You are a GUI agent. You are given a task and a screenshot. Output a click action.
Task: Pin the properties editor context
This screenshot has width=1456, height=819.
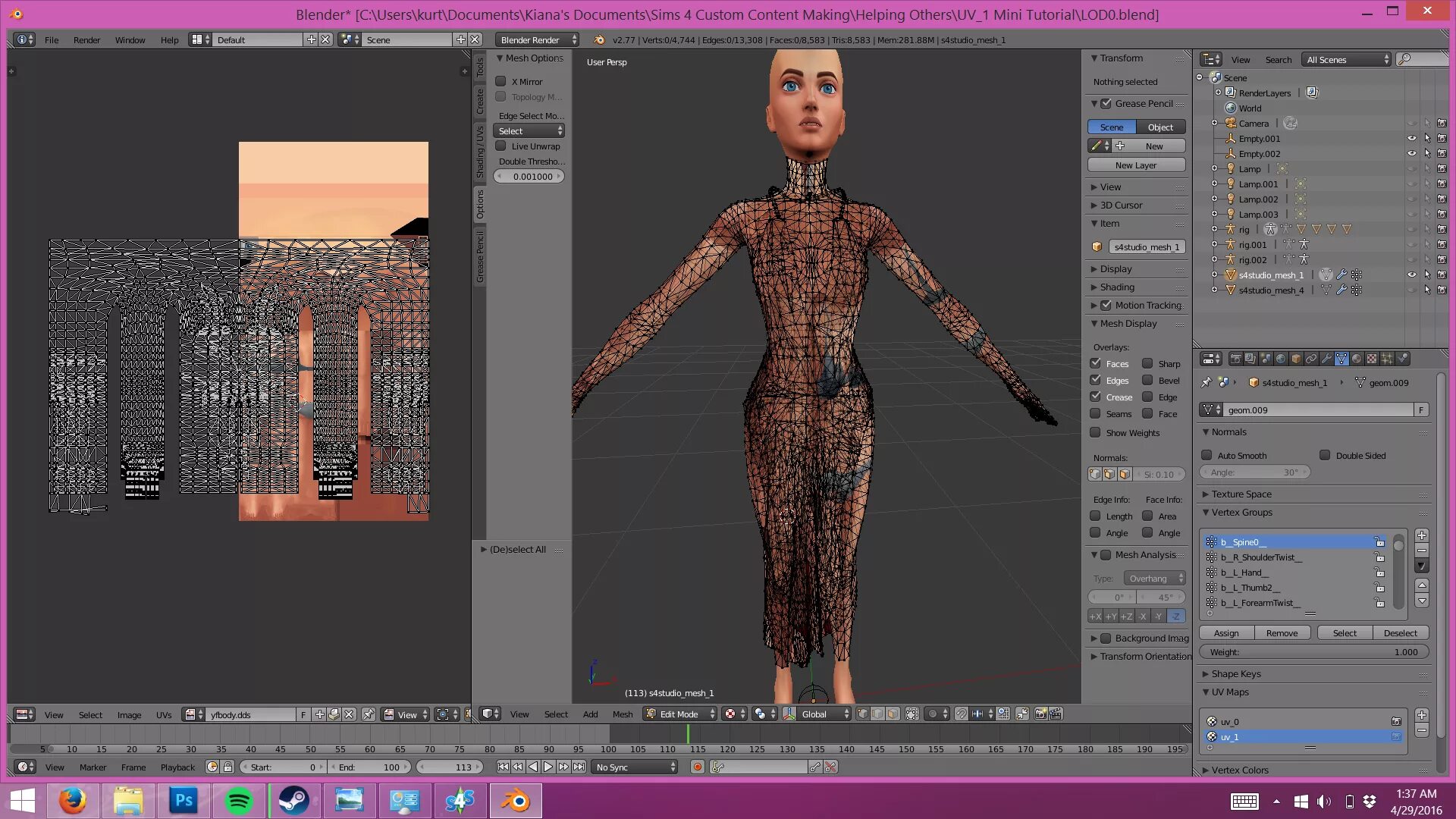tap(1207, 382)
